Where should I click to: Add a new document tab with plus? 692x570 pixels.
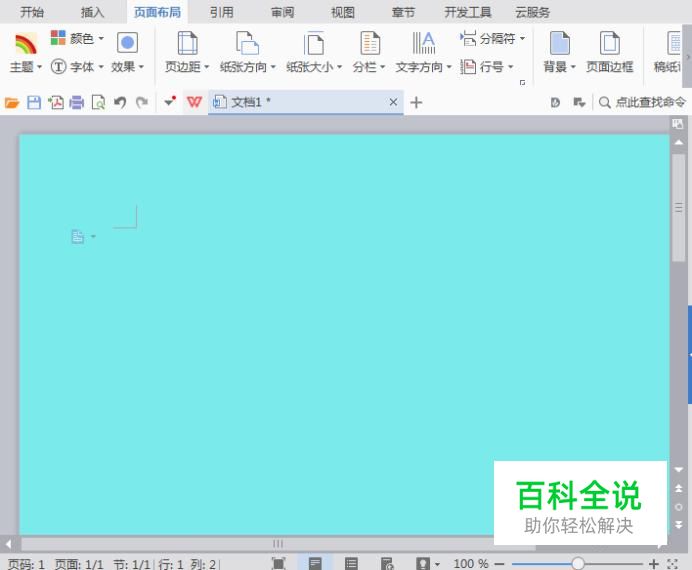pos(416,102)
